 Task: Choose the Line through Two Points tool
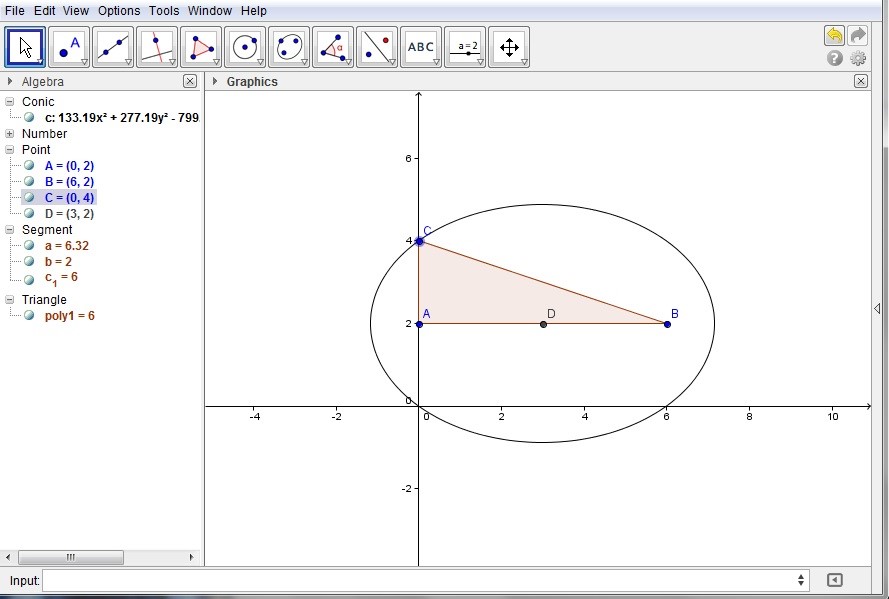coord(113,46)
